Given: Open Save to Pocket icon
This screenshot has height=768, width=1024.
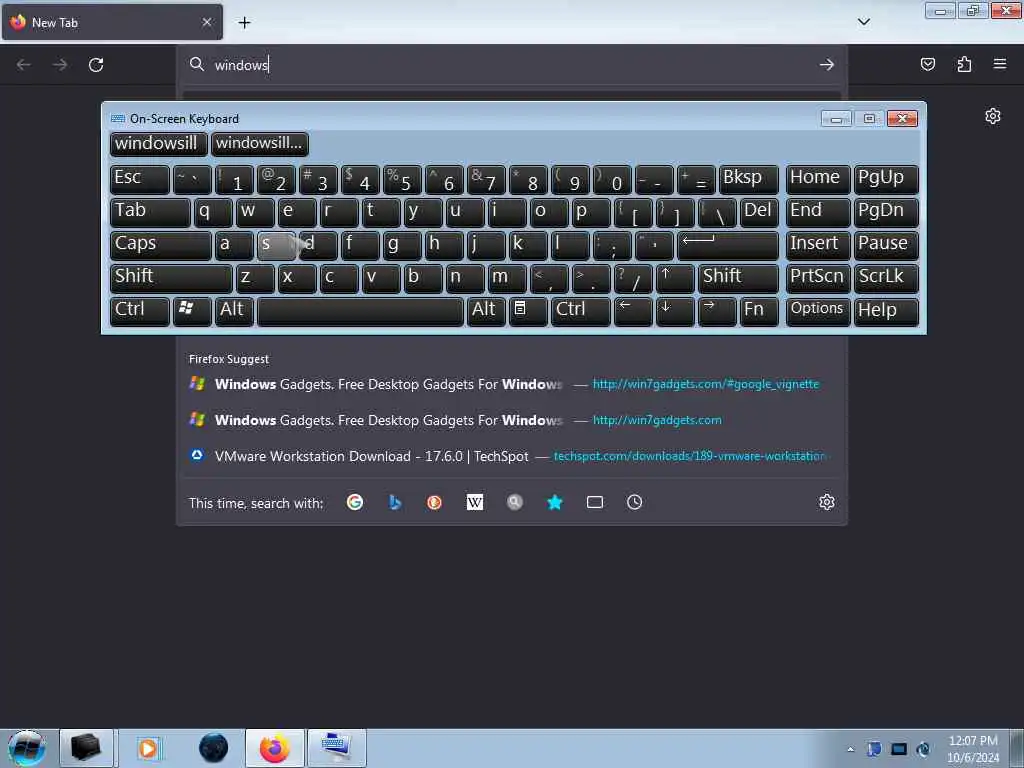Looking at the screenshot, I should pyautogui.click(x=927, y=64).
